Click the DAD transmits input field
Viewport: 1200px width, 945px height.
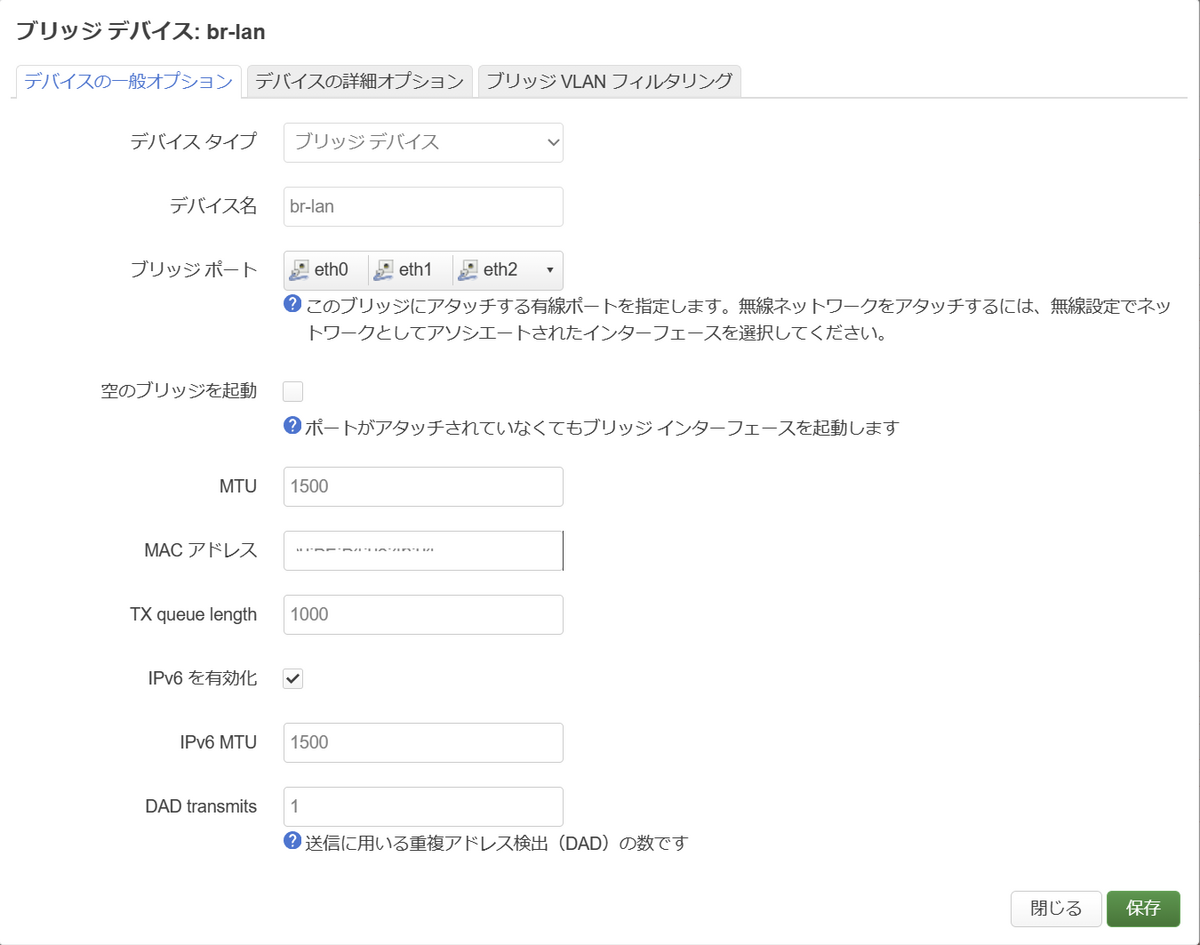(423, 806)
